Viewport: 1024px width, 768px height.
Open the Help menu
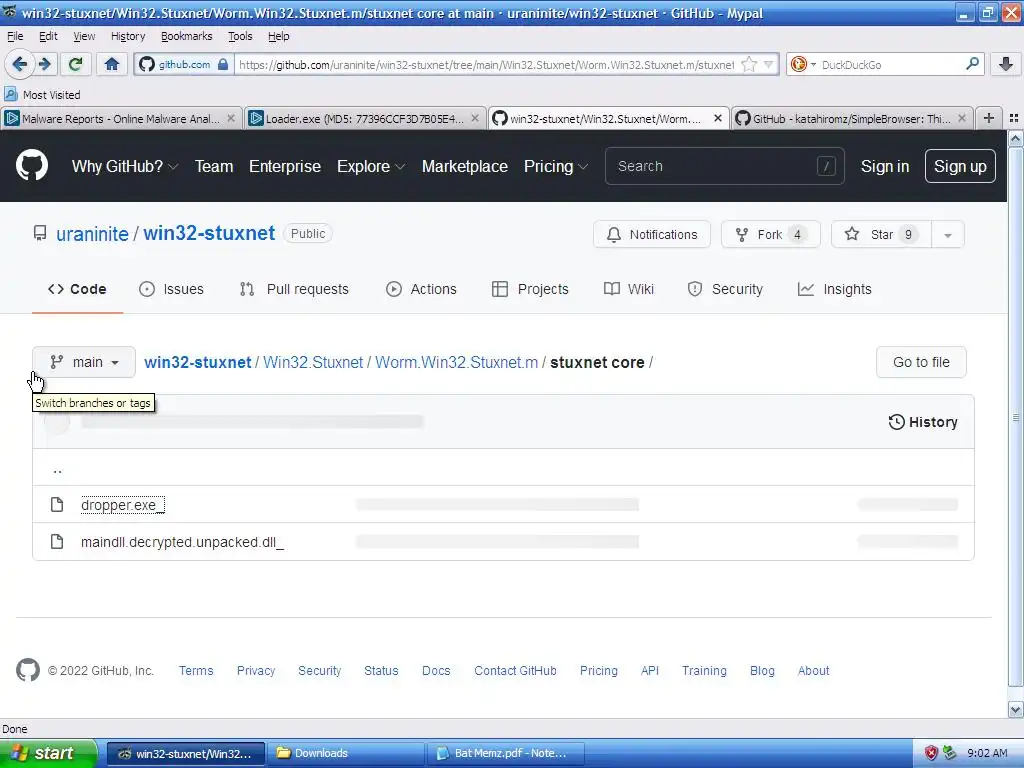tap(278, 36)
